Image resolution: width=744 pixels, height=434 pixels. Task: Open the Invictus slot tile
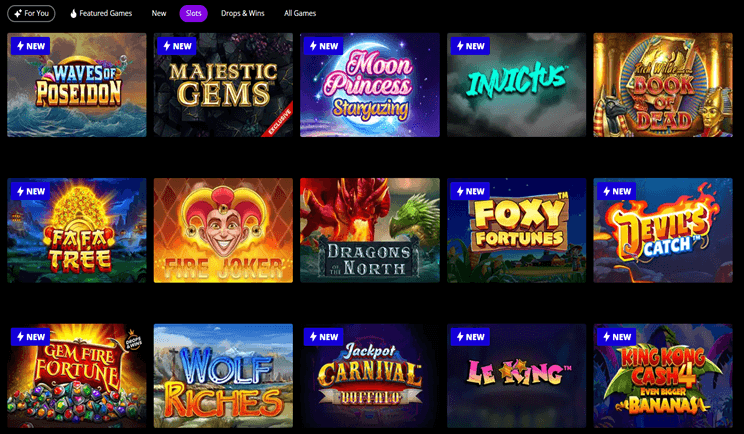[516, 85]
